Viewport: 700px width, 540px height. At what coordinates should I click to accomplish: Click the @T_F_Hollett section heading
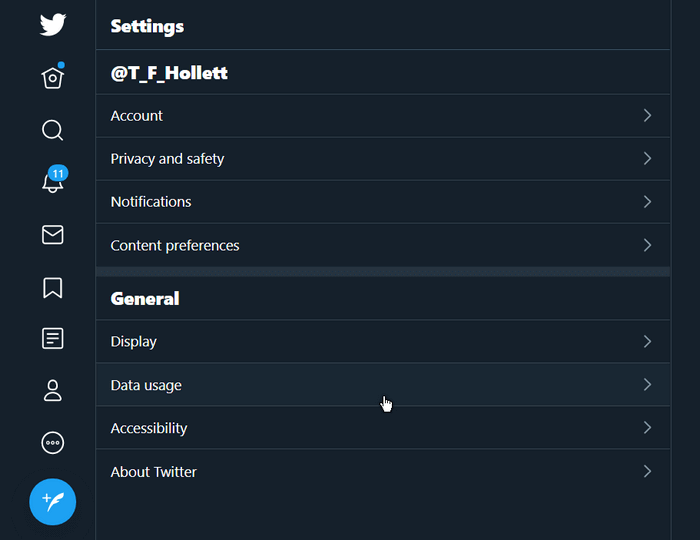click(x=169, y=73)
